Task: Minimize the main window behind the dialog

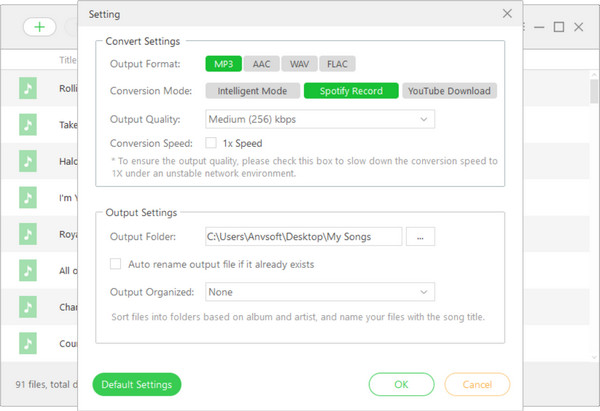Action: (x=539, y=27)
